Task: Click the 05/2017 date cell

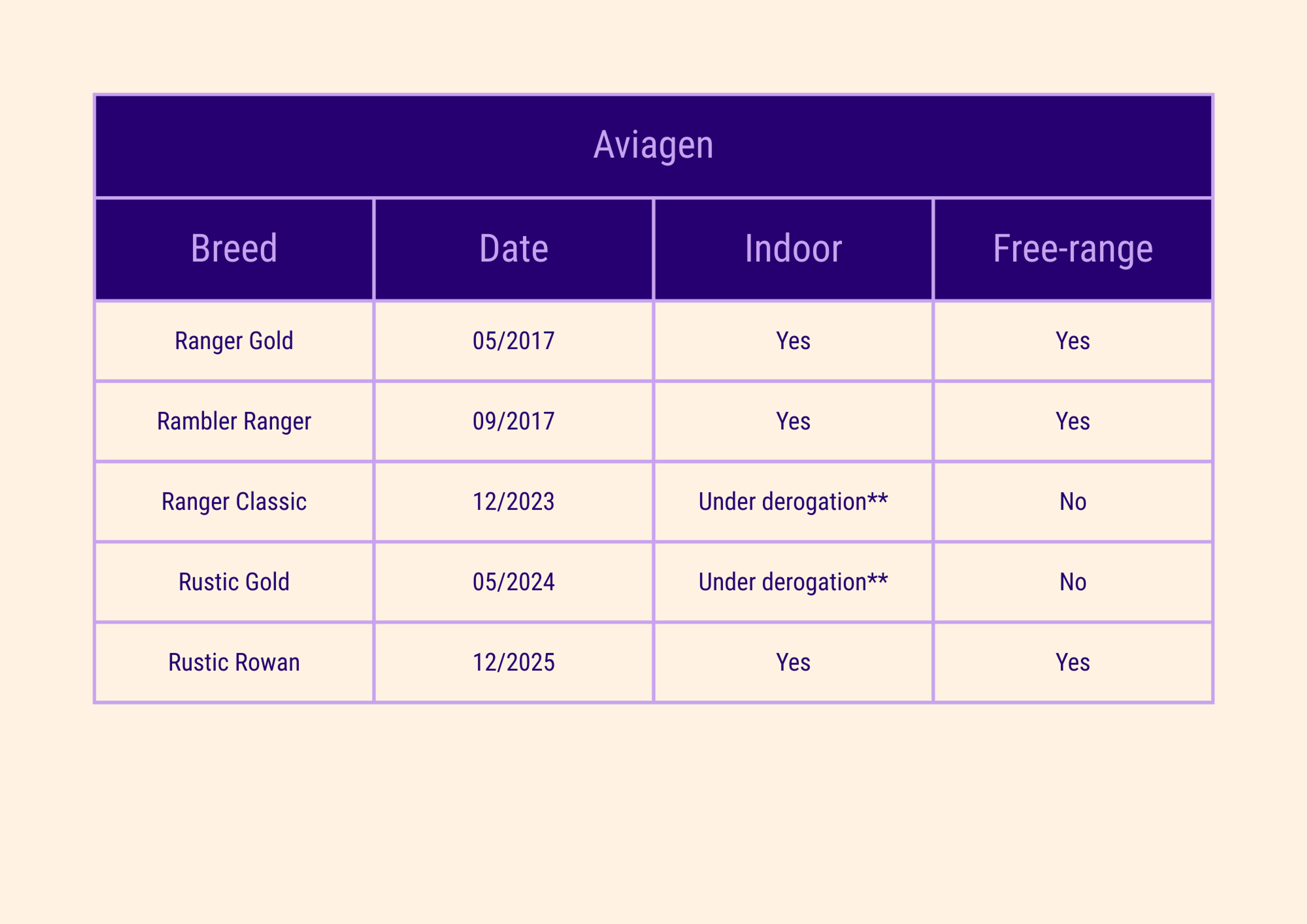Action: 514,341
